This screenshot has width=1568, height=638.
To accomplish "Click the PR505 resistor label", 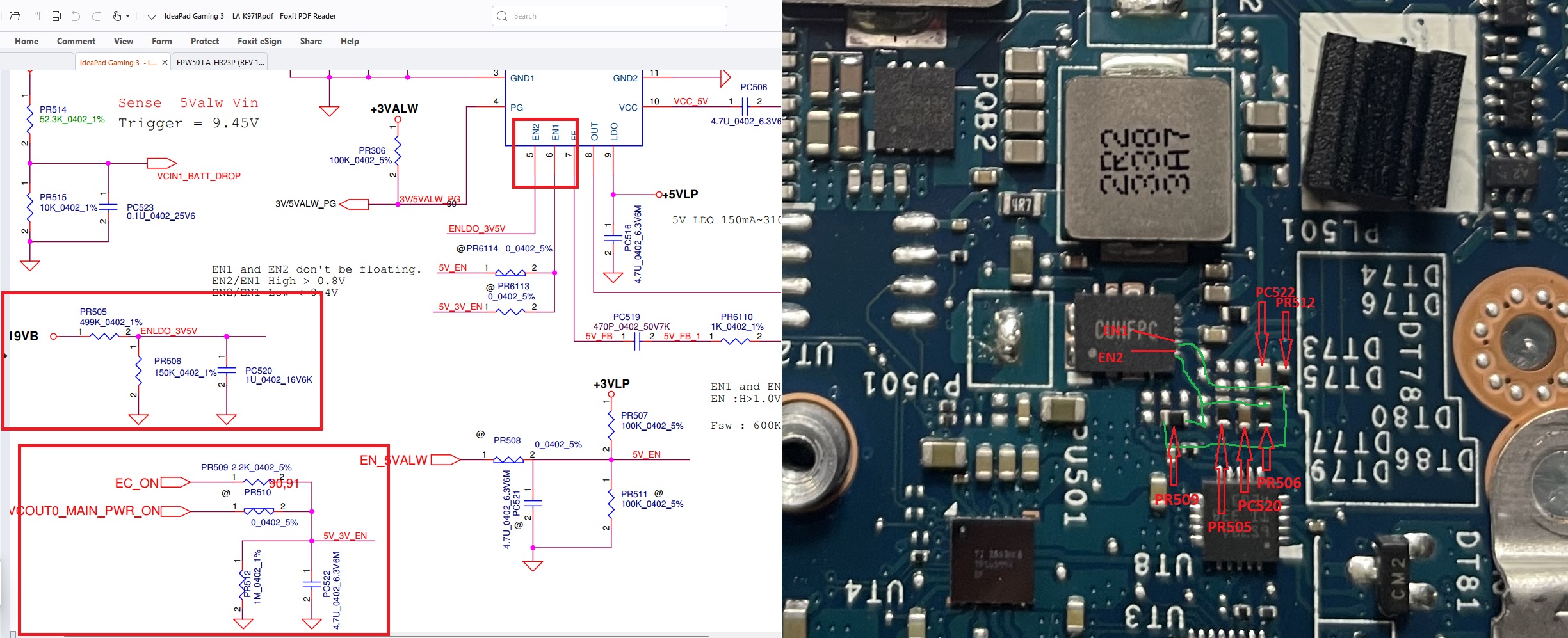I will click(93, 312).
